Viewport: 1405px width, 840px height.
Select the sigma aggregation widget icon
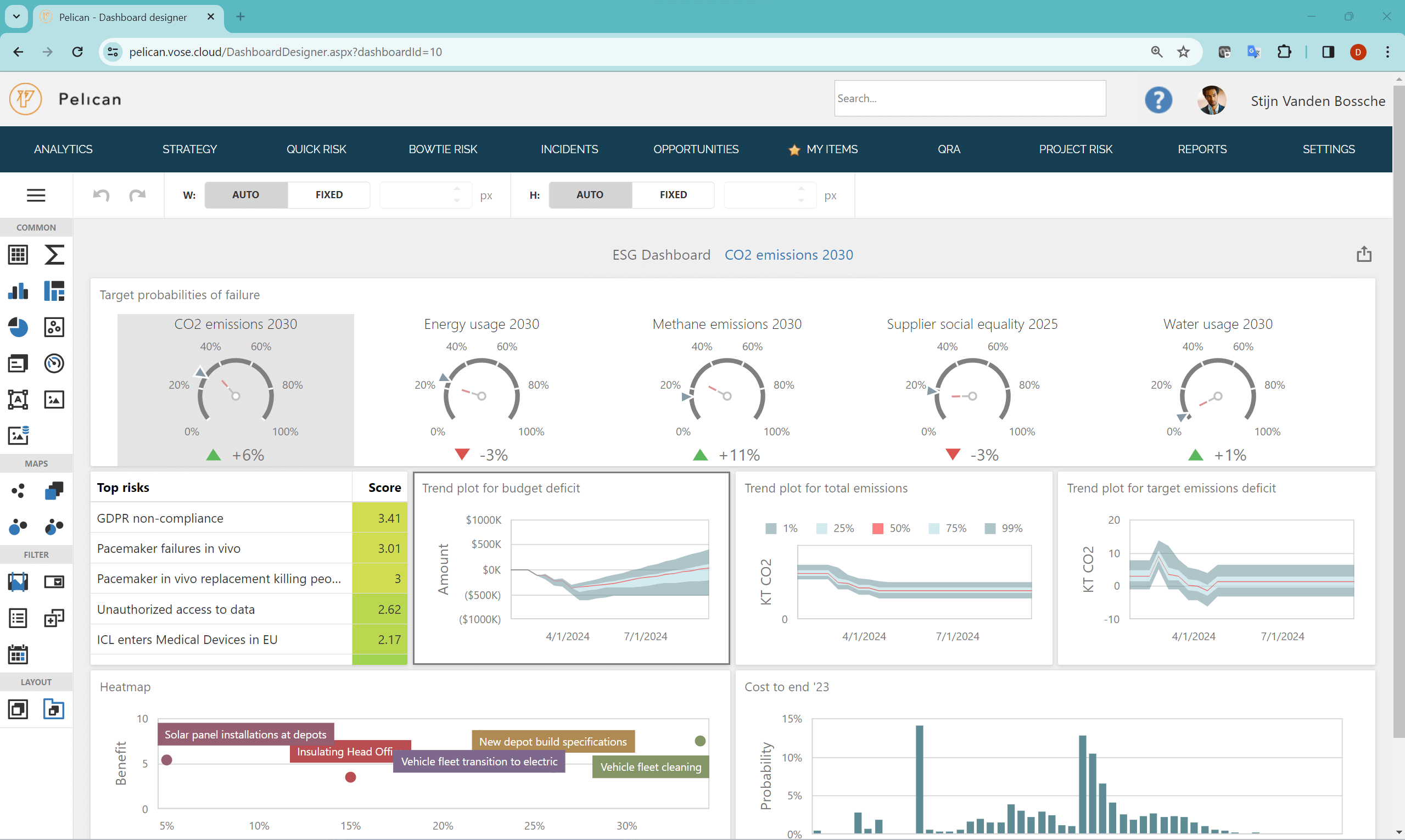(54, 255)
